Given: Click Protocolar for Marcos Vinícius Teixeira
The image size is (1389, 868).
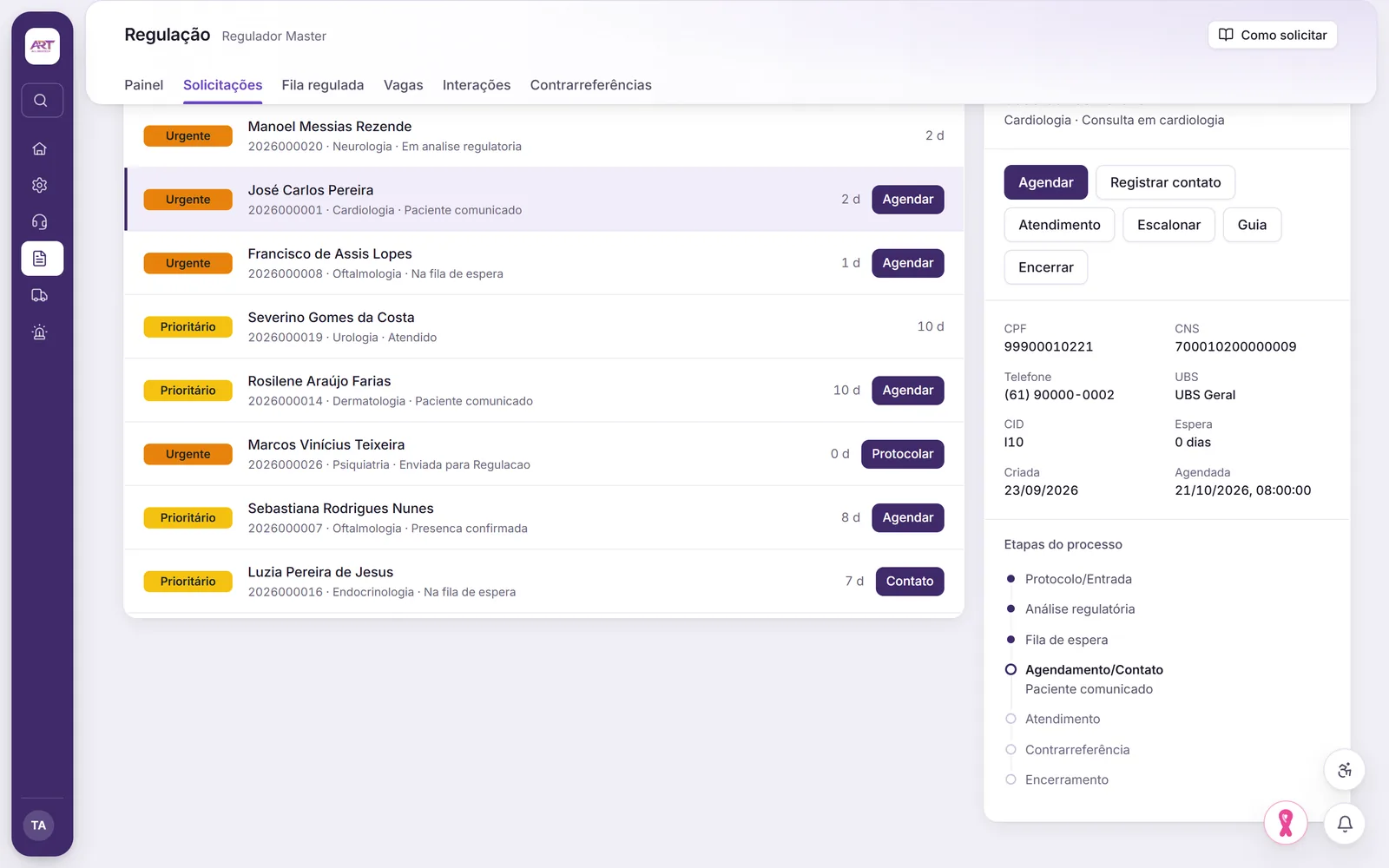Looking at the screenshot, I should pyautogui.click(x=903, y=454).
